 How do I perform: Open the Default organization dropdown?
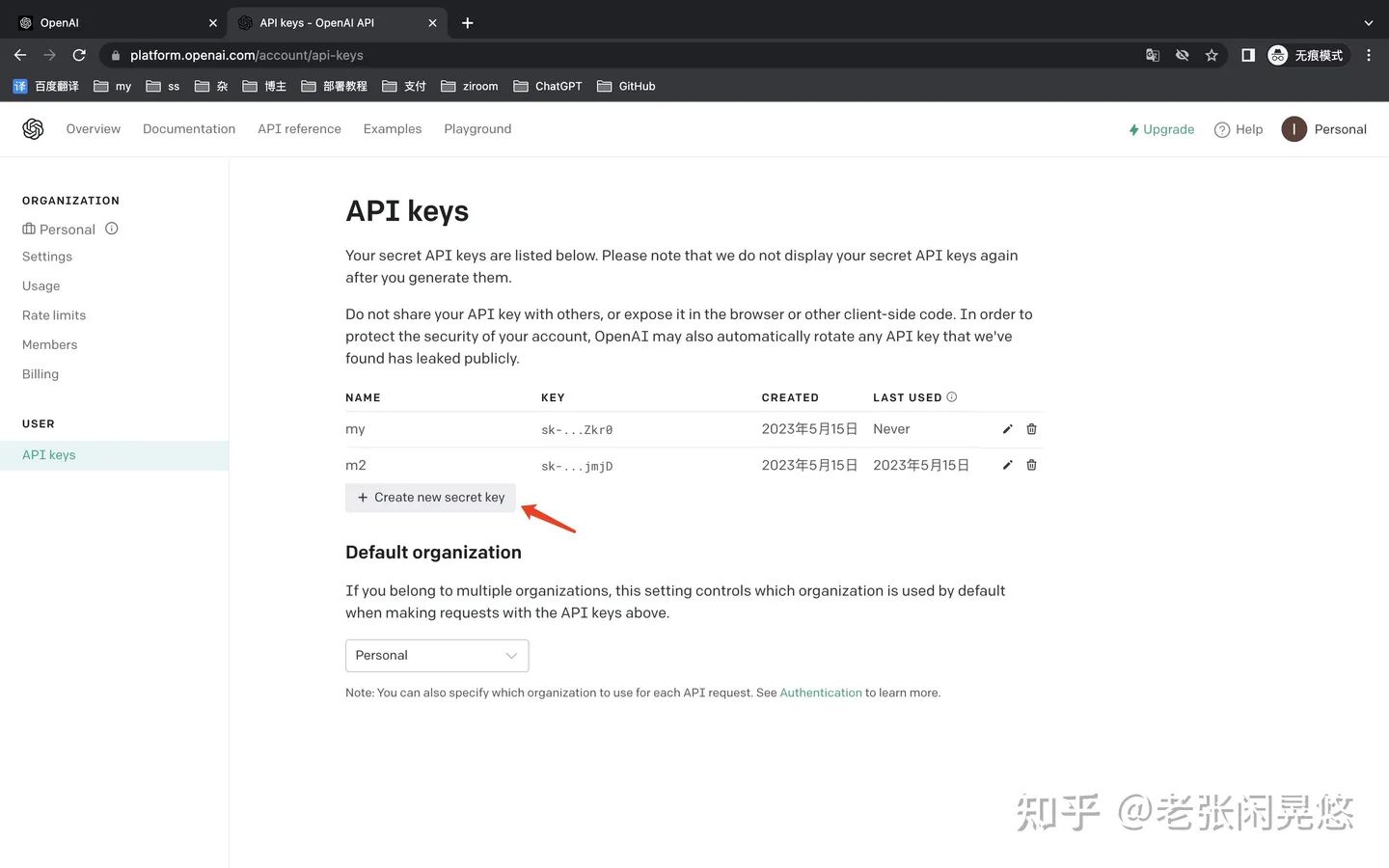click(x=436, y=655)
